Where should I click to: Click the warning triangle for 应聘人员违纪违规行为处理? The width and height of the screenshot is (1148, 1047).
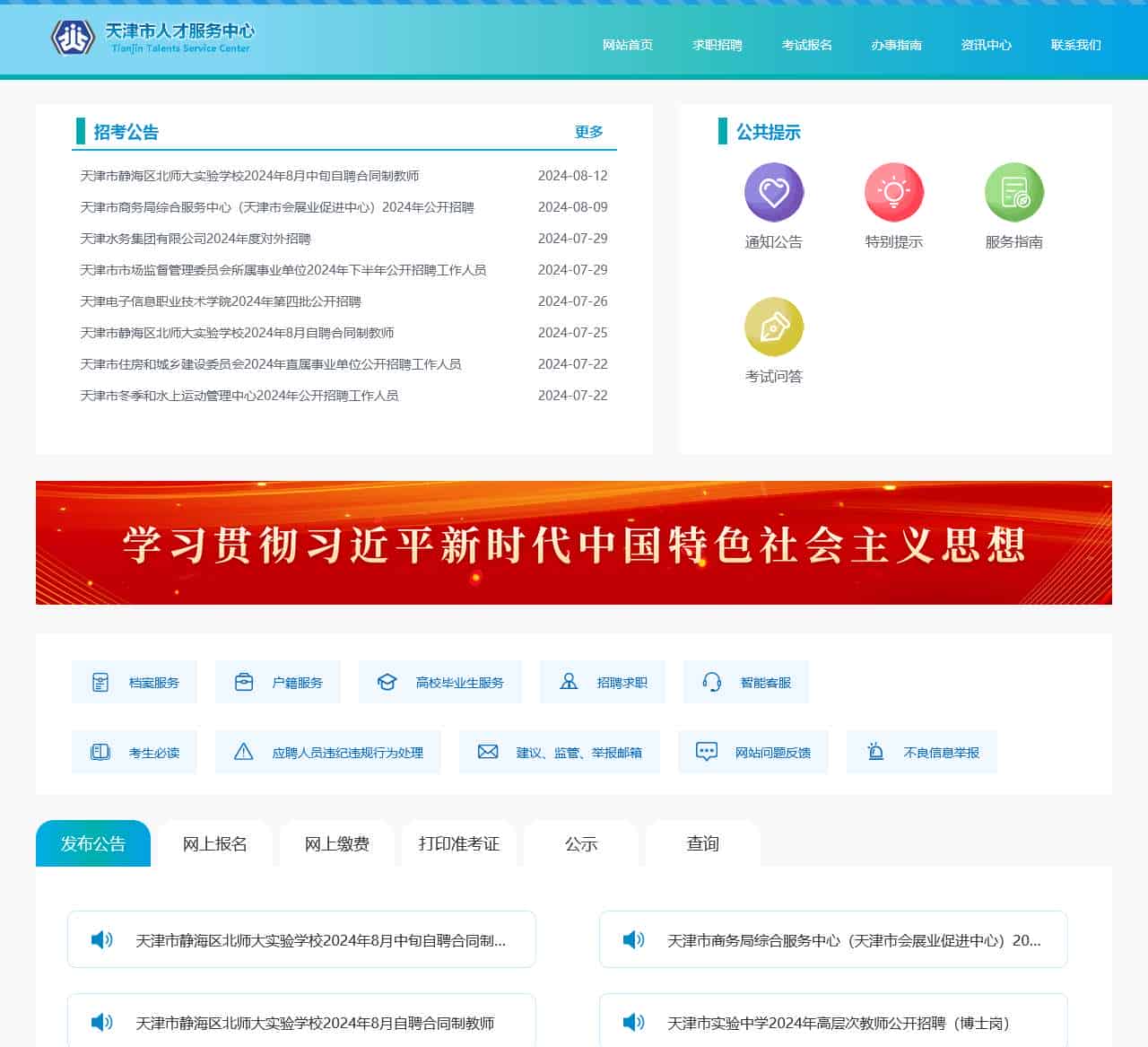point(244,752)
